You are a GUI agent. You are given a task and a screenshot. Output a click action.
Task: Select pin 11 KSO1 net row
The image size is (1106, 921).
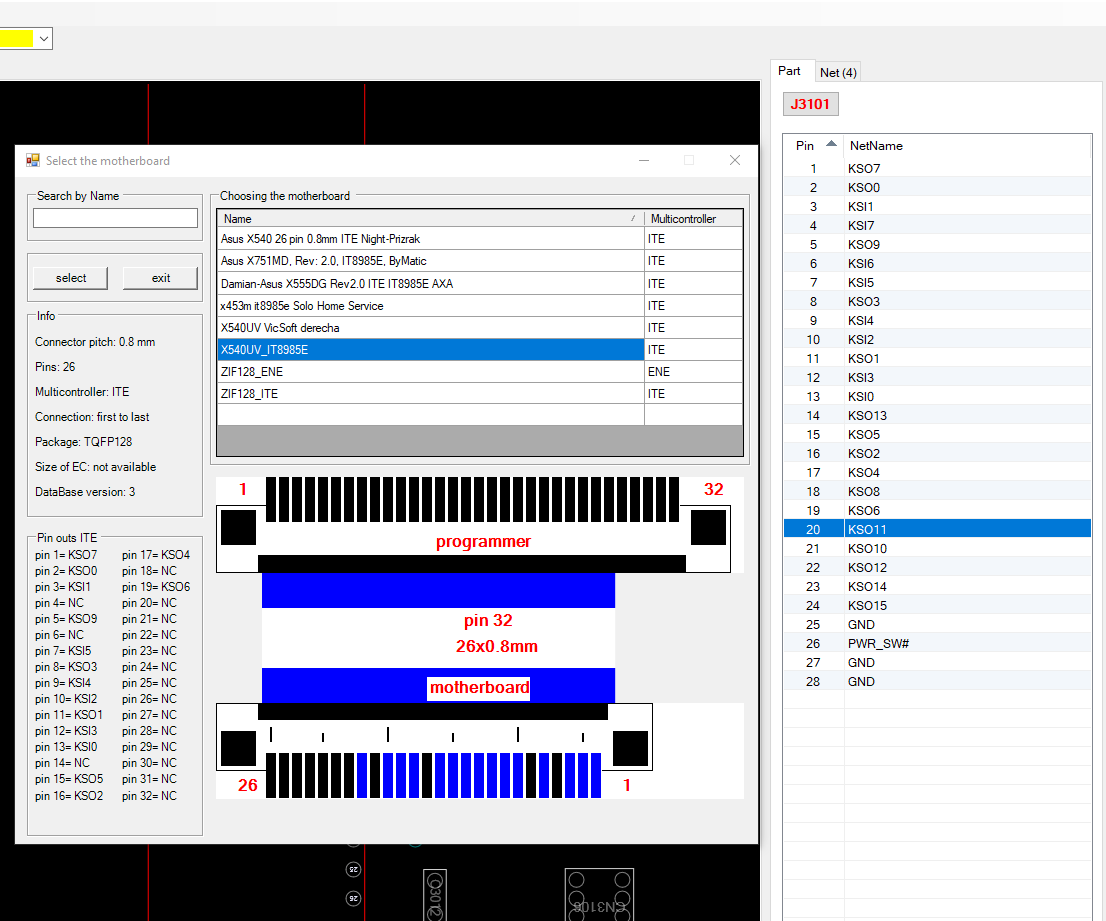pos(937,359)
